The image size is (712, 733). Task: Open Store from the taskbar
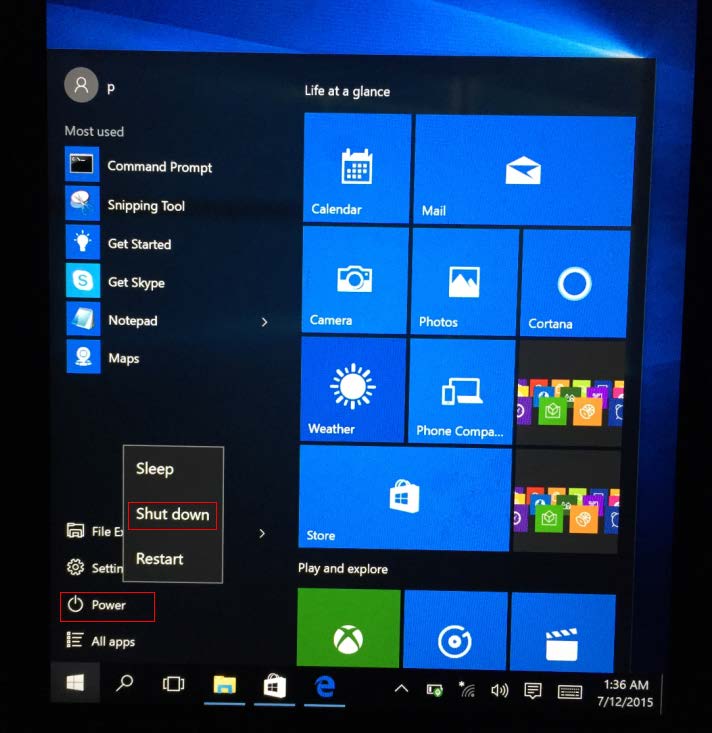point(274,686)
